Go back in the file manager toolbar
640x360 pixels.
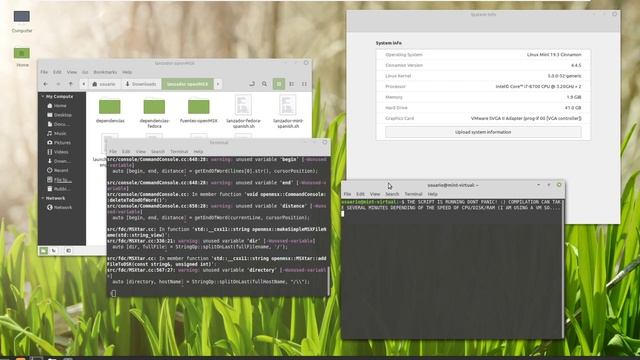tap(46, 84)
